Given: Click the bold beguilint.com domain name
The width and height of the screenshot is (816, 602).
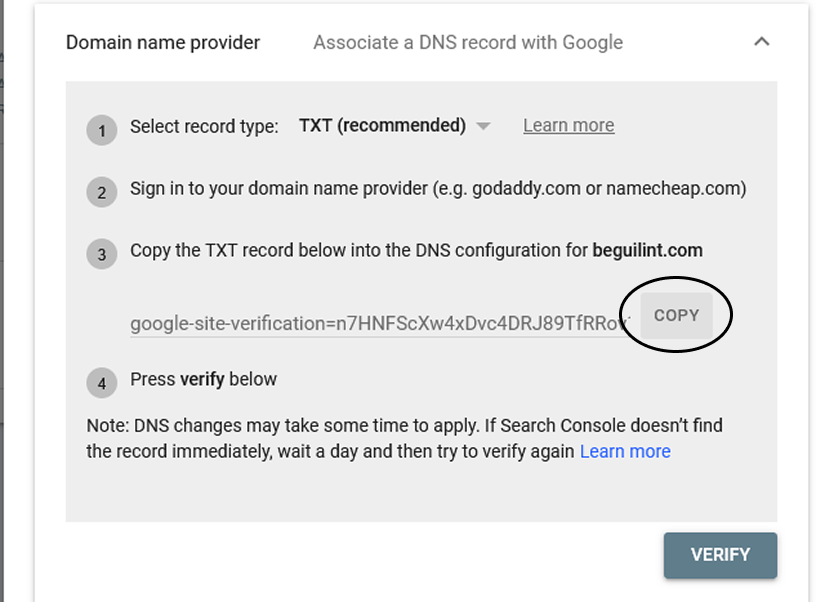Looking at the screenshot, I should point(647,250).
